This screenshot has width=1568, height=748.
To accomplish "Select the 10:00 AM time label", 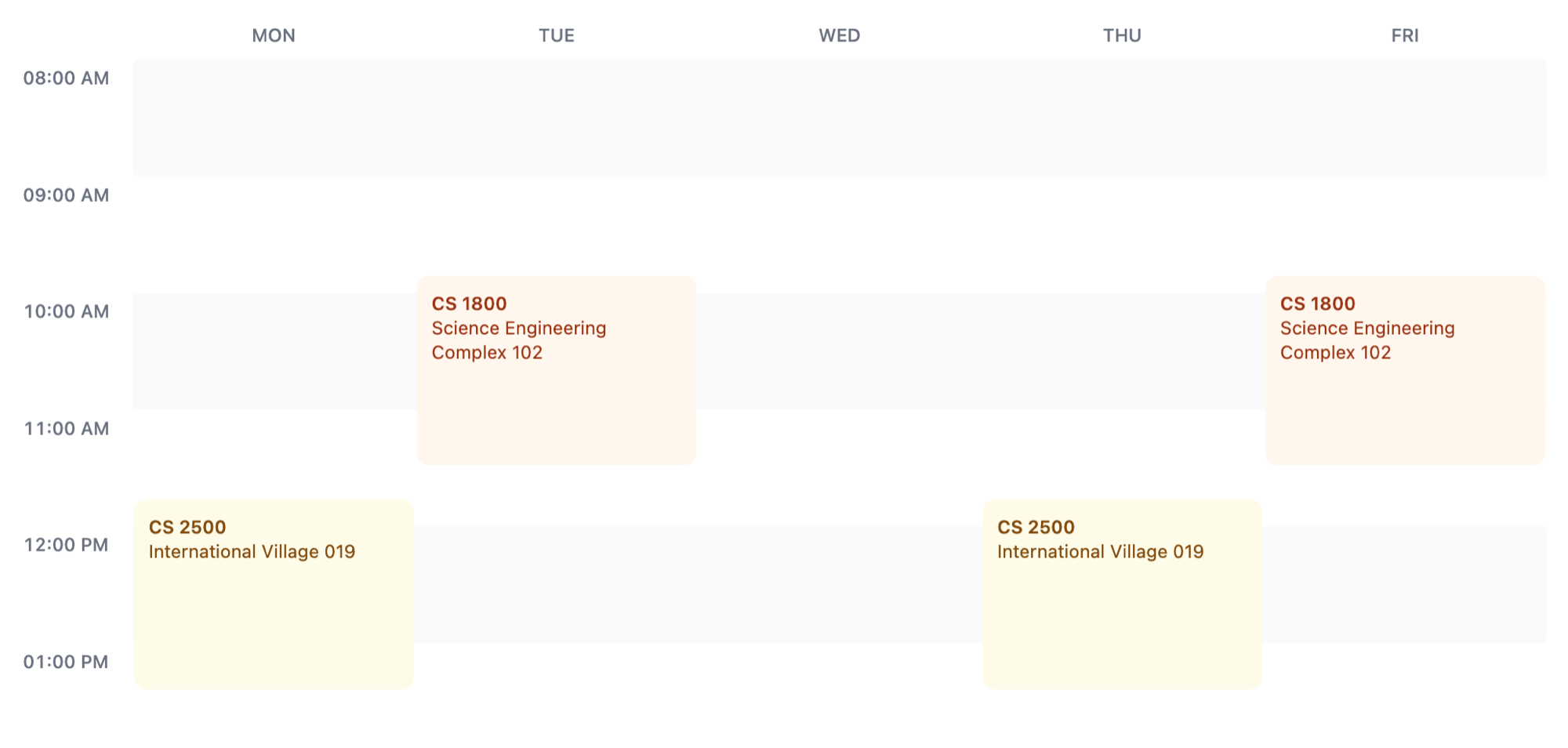I will [x=66, y=311].
